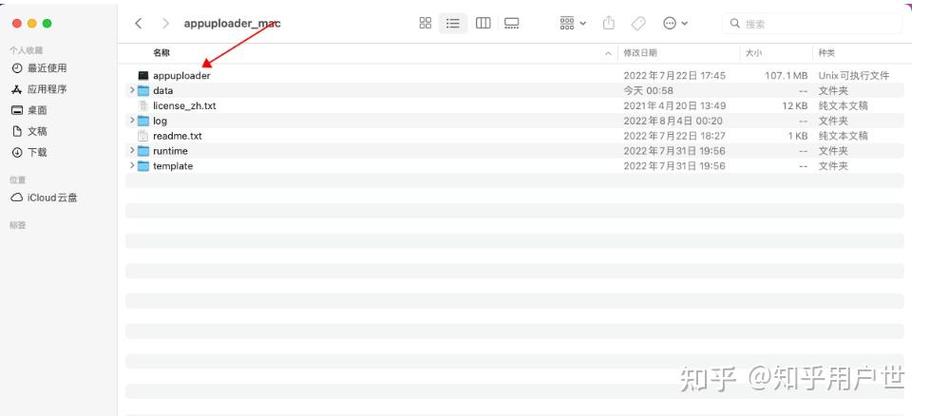The width and height of the screenshot is (929, 416).
Task: Open the Tags toolbar icon
Action: tap(638, 23)
